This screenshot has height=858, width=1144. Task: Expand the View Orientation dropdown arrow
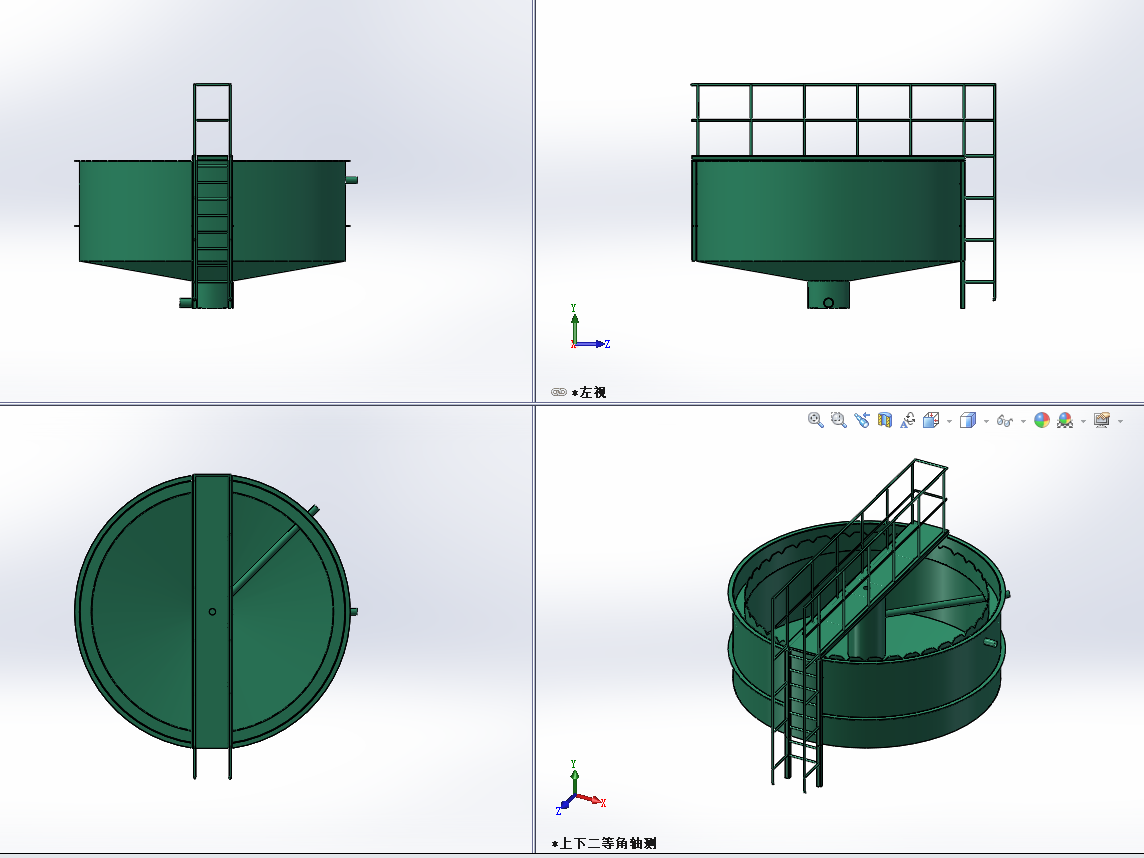[949, 422]
